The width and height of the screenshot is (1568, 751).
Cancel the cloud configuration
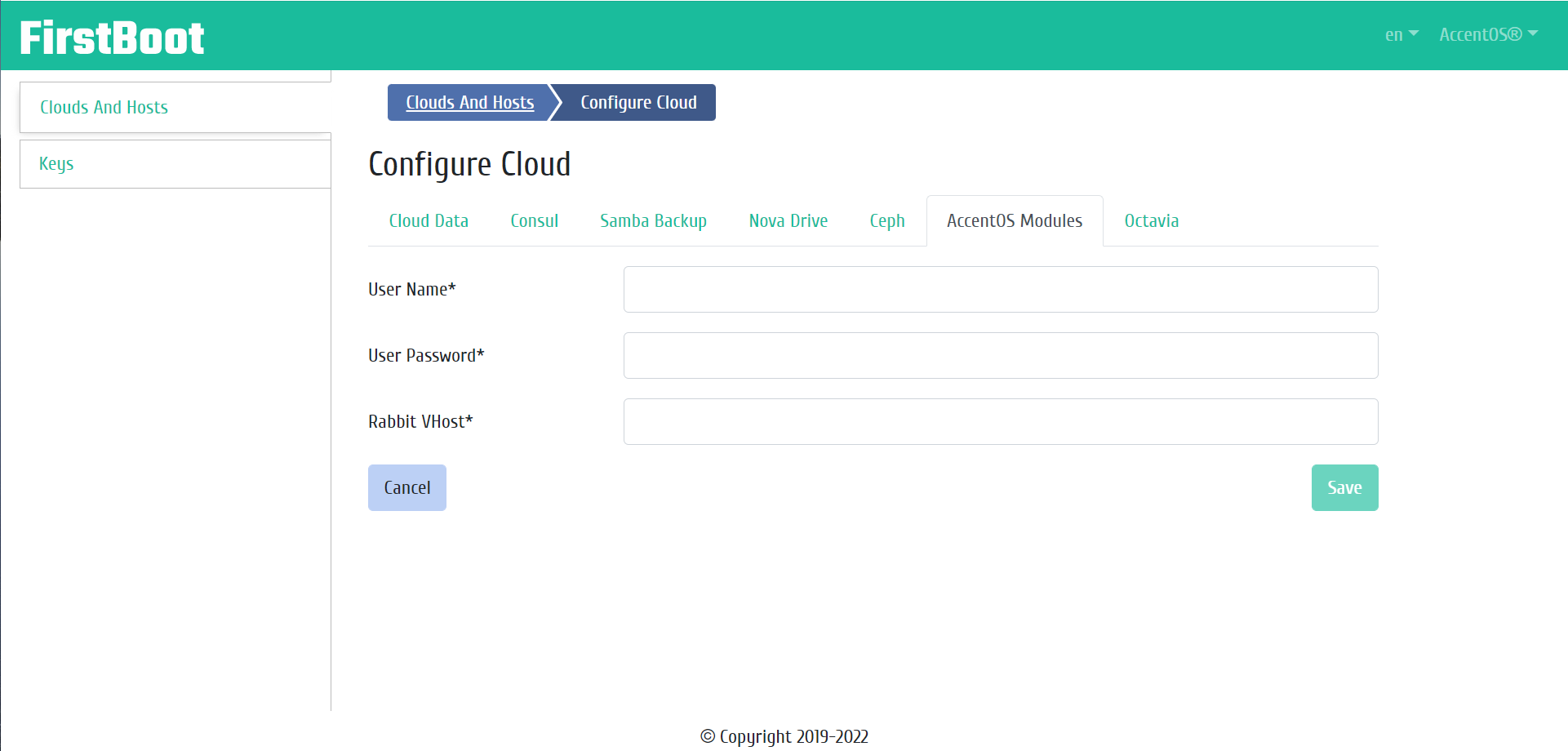pos(407,487)
